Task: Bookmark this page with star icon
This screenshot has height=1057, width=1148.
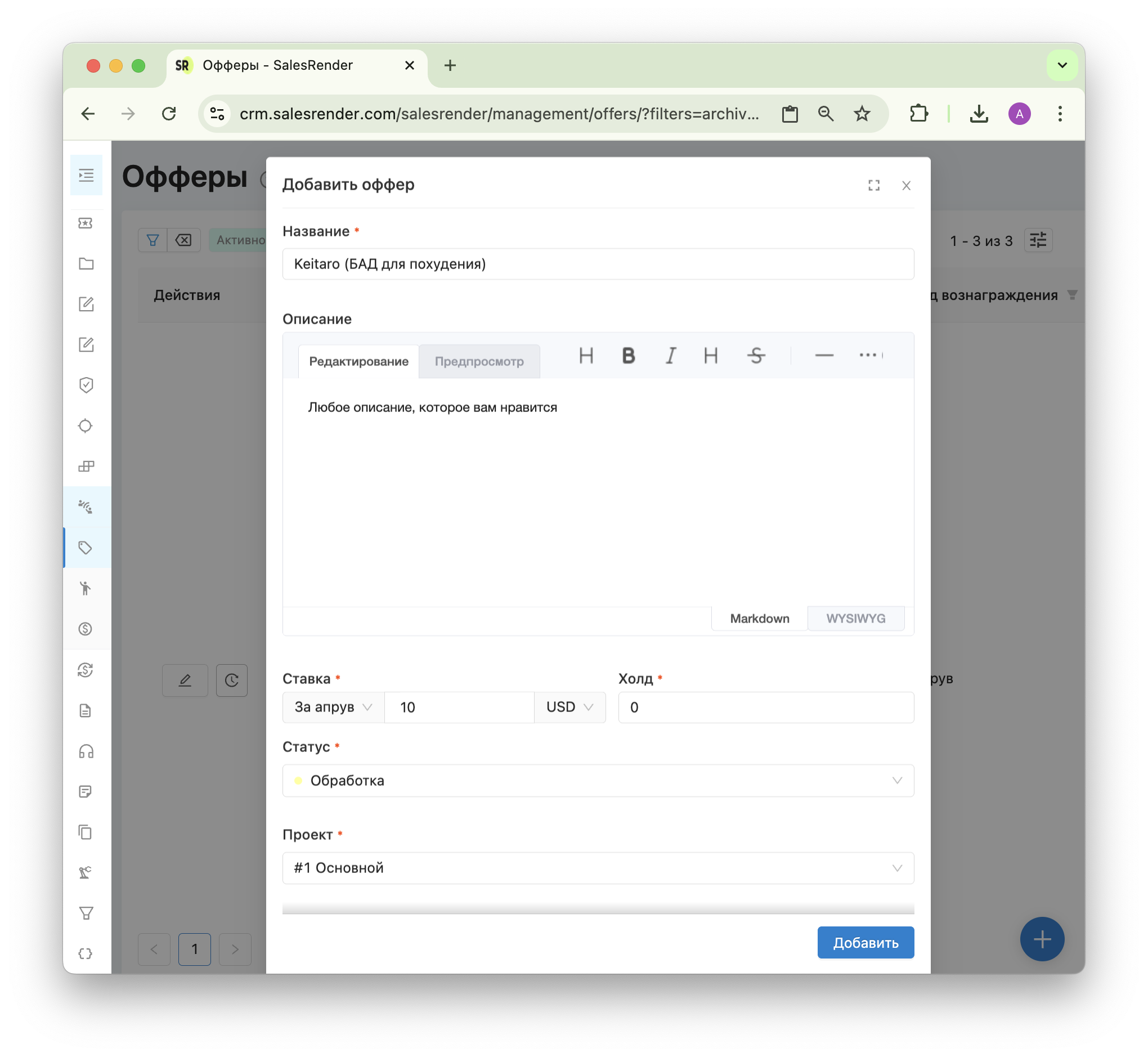Action: click(862, 114)
